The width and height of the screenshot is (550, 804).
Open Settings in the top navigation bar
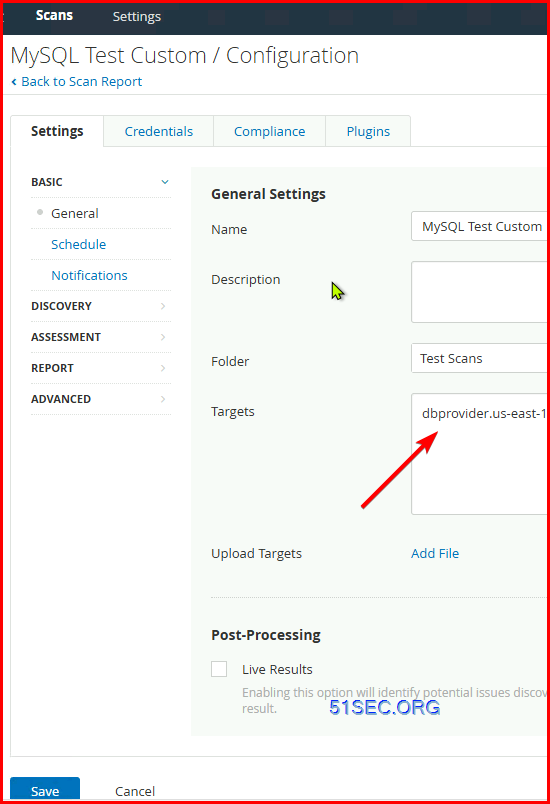click(x=137, y=16)
